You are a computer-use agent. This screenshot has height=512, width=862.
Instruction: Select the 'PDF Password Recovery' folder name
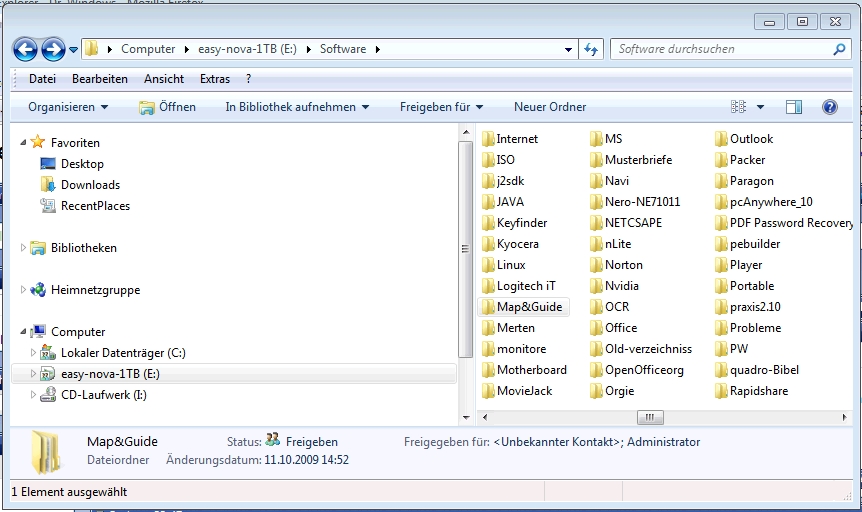click(791, 223)
